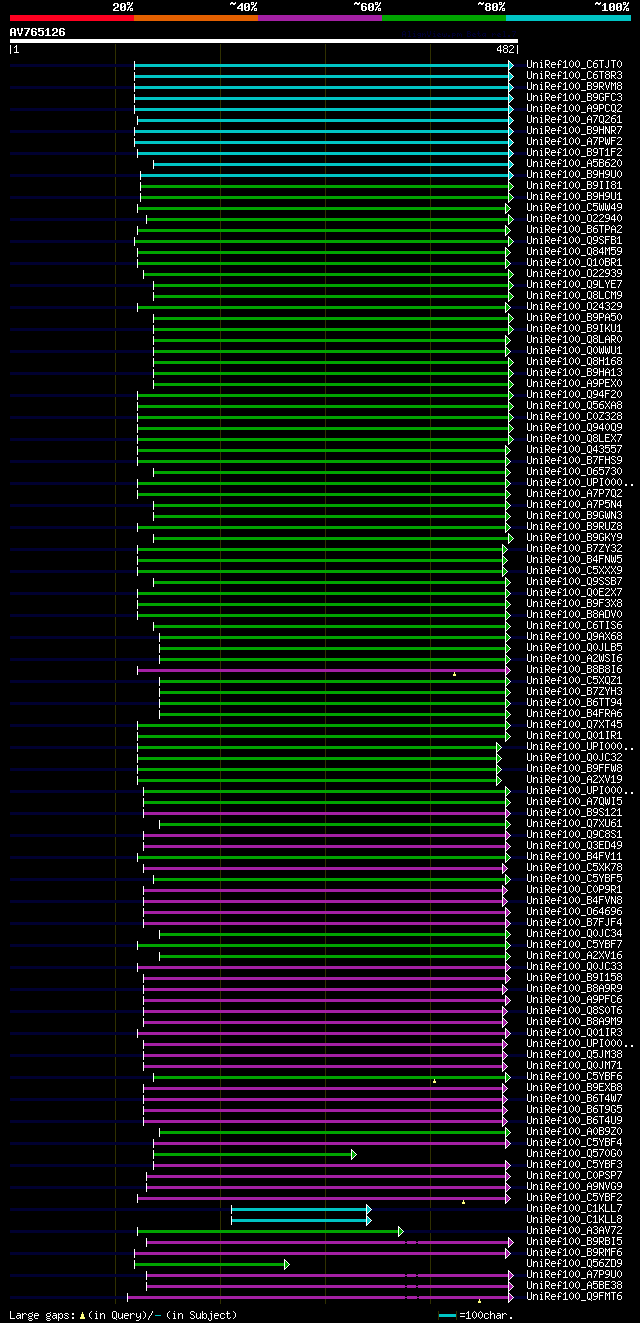Select the UniRef100_C5XK78 label
Image resolution: width=640 pixels, height=1323 pixels.
click(x=575, y=868)
